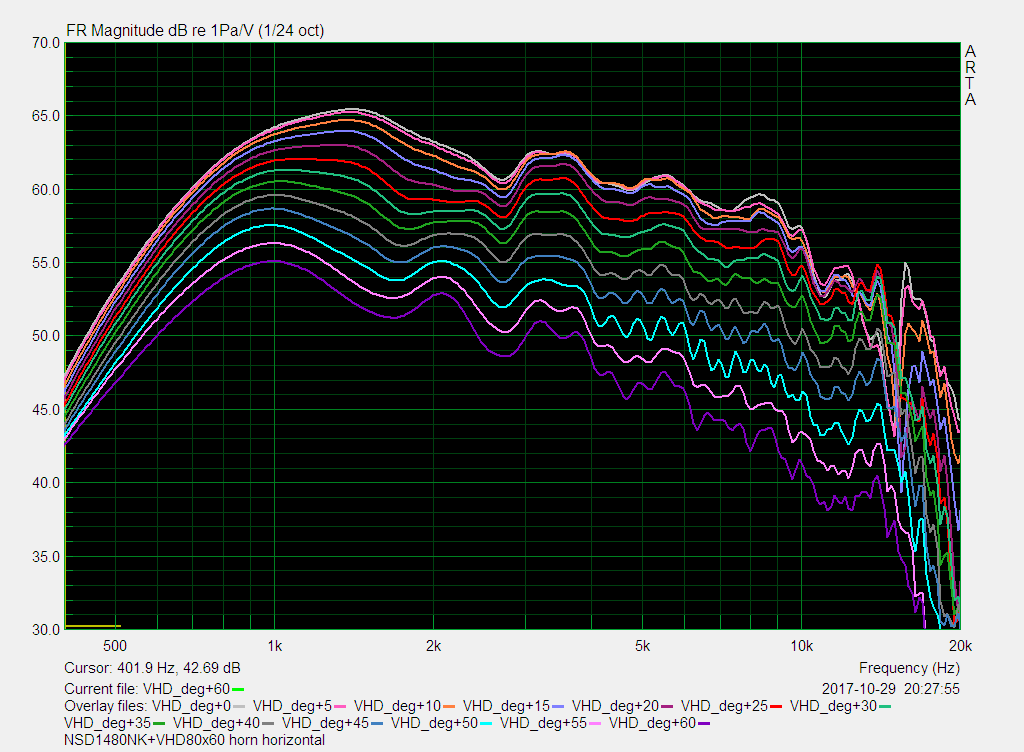Click the yellow cursor marker at plot bottom-left
The width and height of the screenshot is (1024, 752).
(93, 627)
